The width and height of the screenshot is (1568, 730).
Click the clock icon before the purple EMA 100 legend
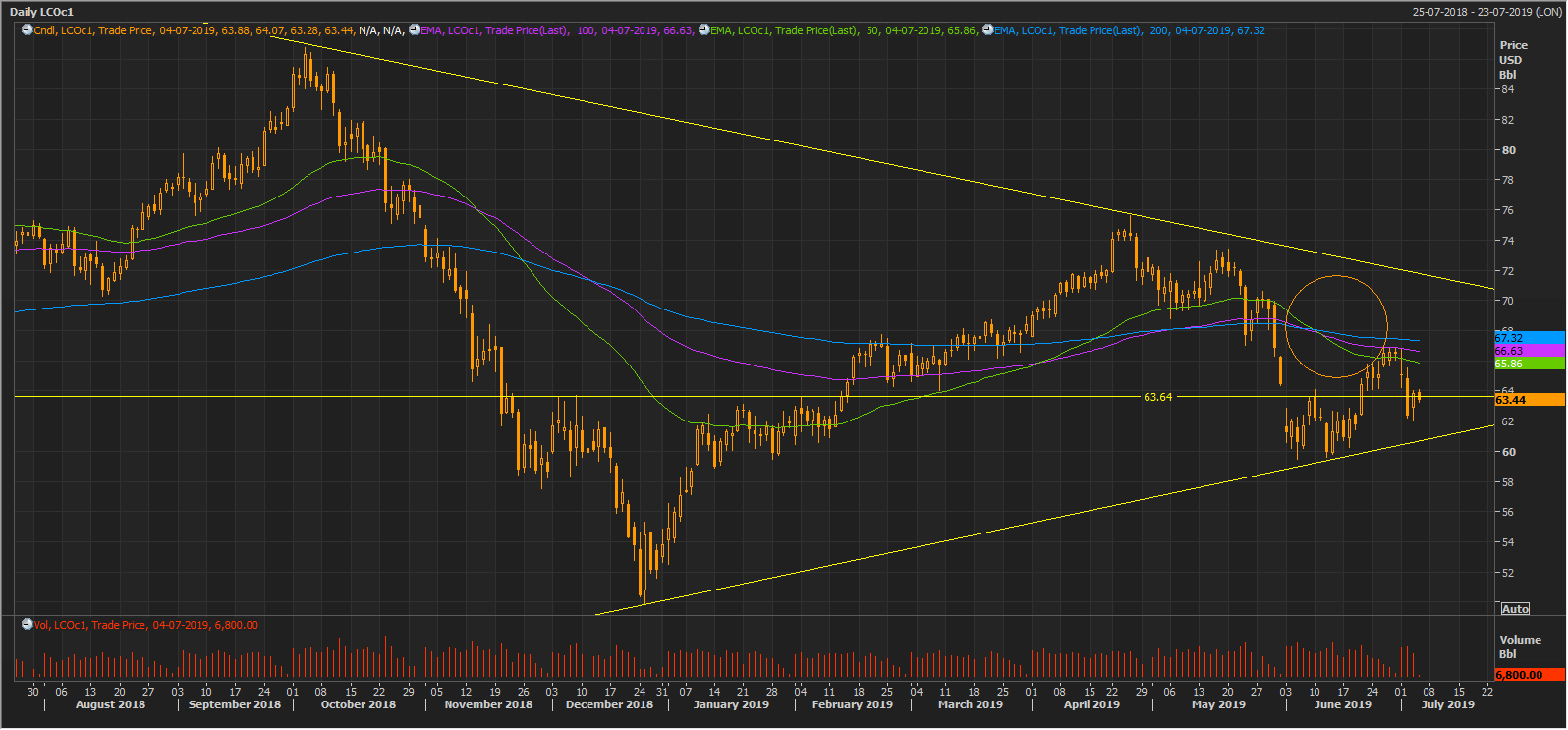(414, 30)
